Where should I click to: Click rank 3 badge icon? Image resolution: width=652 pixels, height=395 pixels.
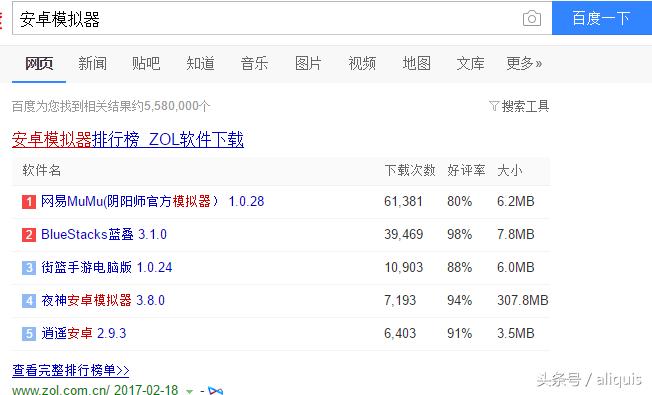(29, 268)
